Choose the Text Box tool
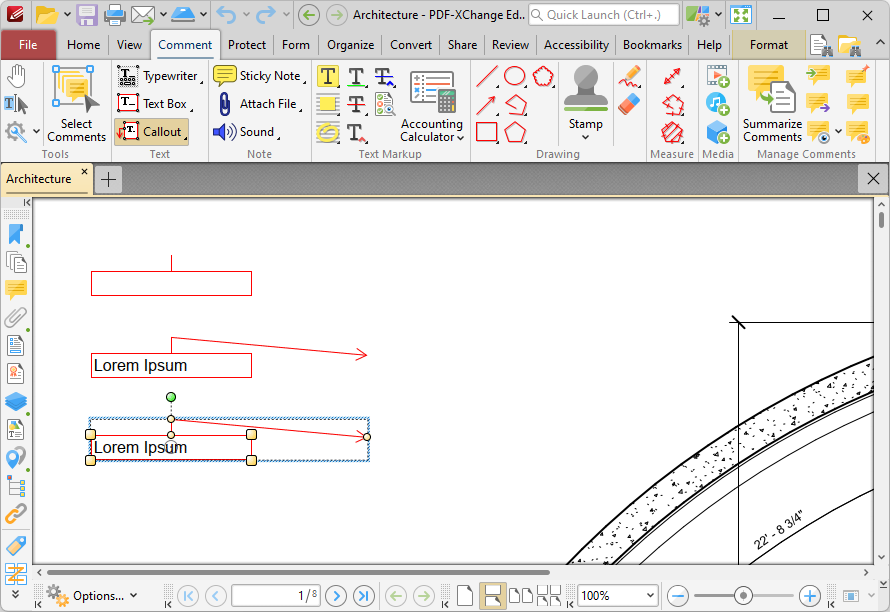The width and height of the screenshot is (890, 612). point(154,104)
